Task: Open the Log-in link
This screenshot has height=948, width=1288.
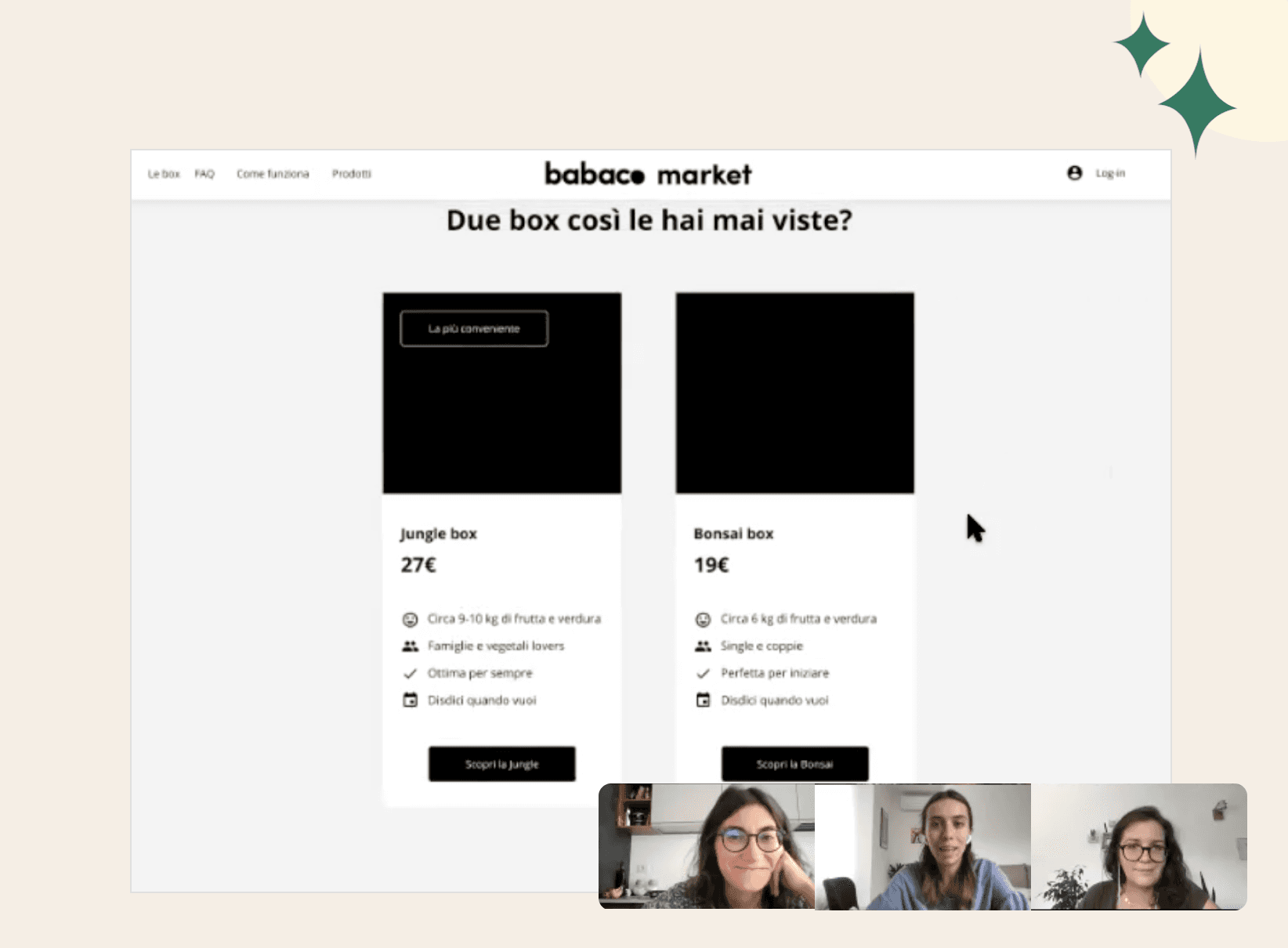Action: click(x=1110, y=173)
